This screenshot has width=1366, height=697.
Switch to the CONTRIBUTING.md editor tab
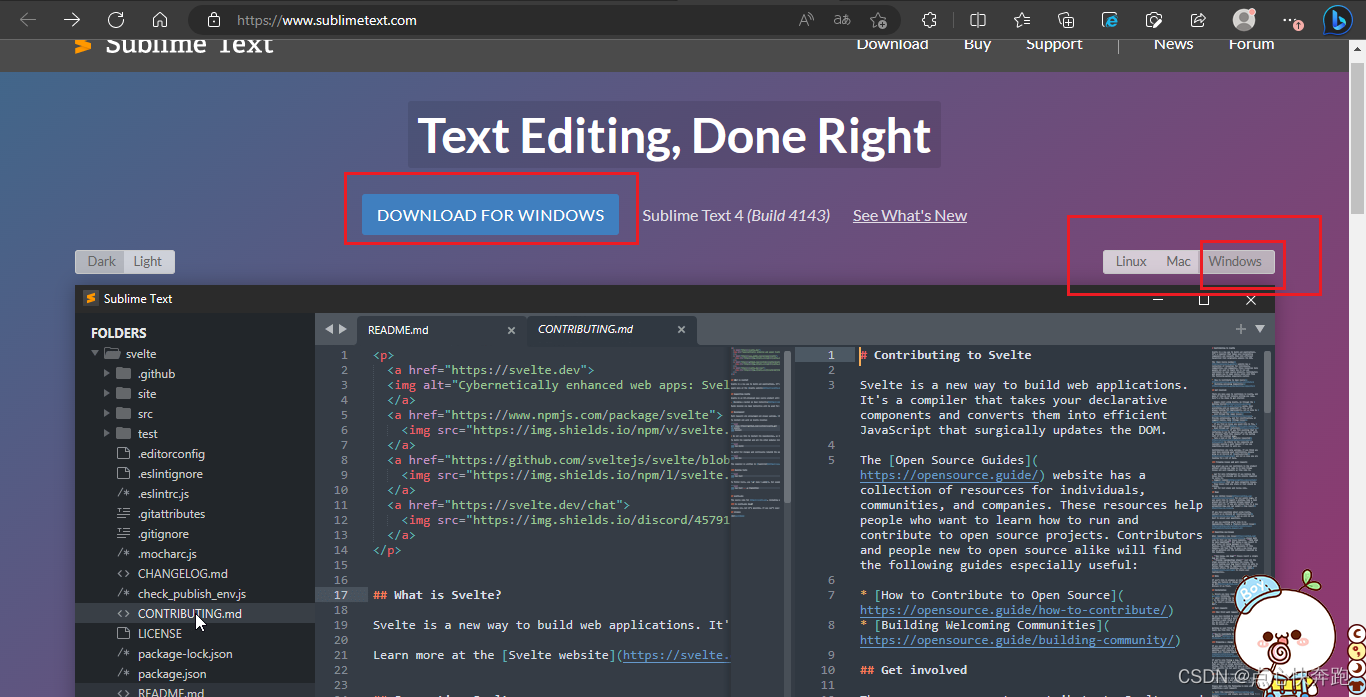[x=612, y=329]
